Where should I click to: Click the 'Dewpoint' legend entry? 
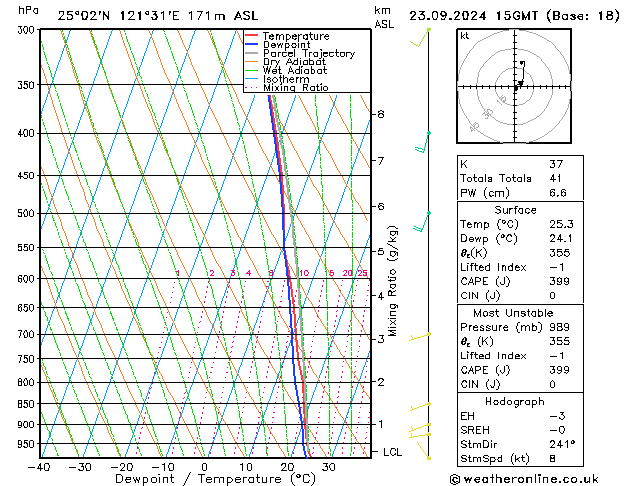pyautogui.click(x=286, y=45)
